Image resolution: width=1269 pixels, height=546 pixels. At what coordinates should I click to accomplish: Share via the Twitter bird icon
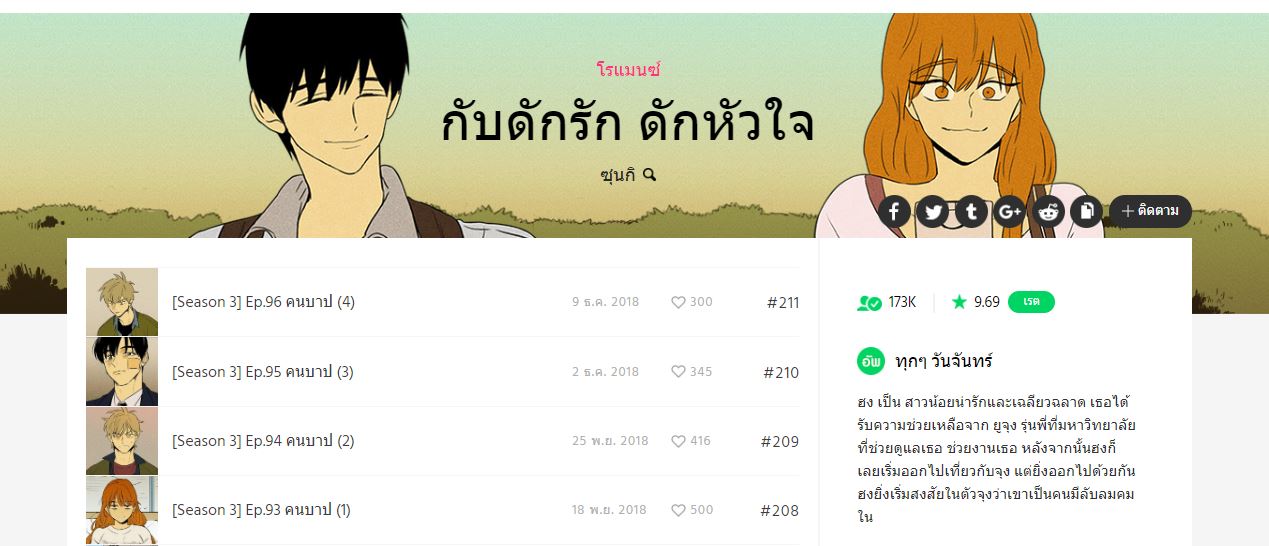click(932, 211)
